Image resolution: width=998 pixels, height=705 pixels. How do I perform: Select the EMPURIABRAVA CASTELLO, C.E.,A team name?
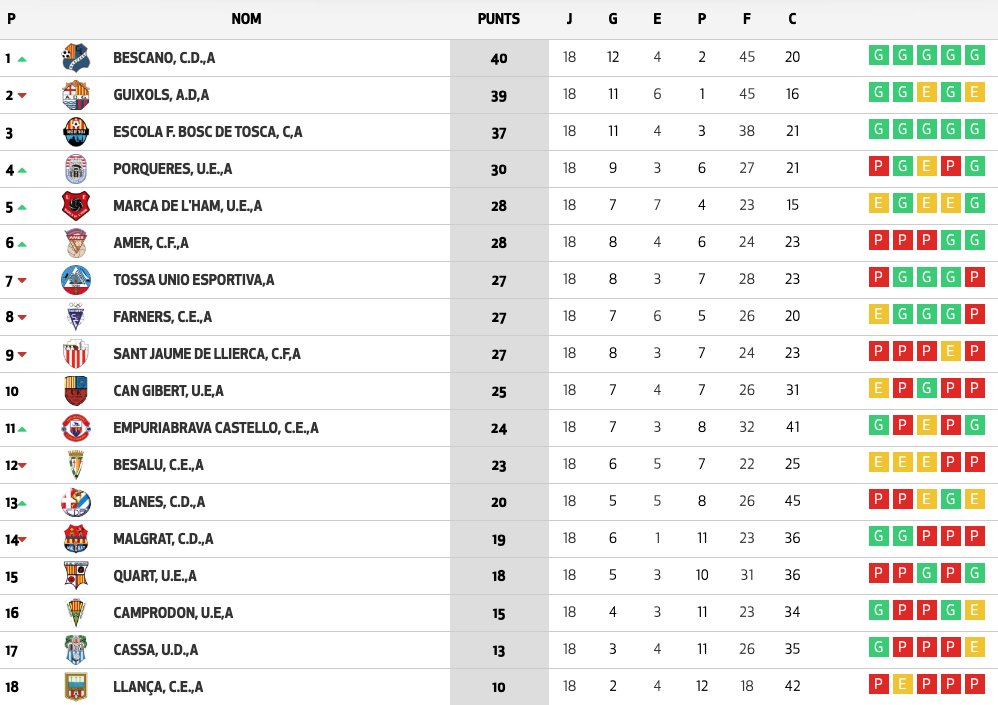pyautogui.click(x=216, y=428)
